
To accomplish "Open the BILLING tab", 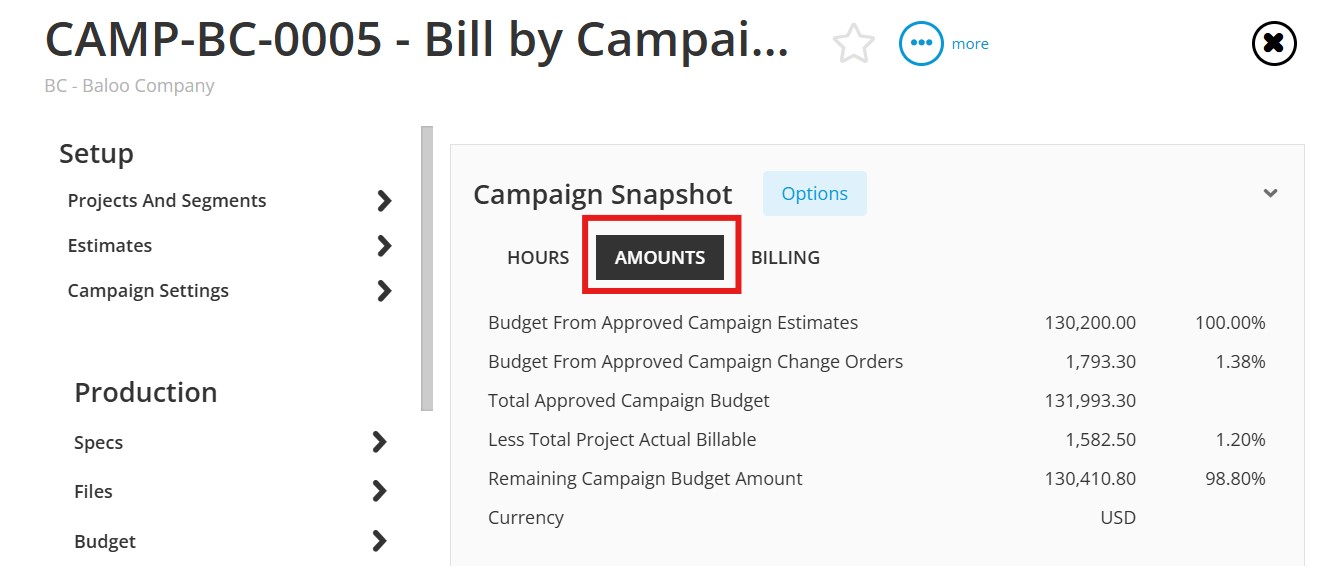I will pyautogui.click(x=785, y=257).
